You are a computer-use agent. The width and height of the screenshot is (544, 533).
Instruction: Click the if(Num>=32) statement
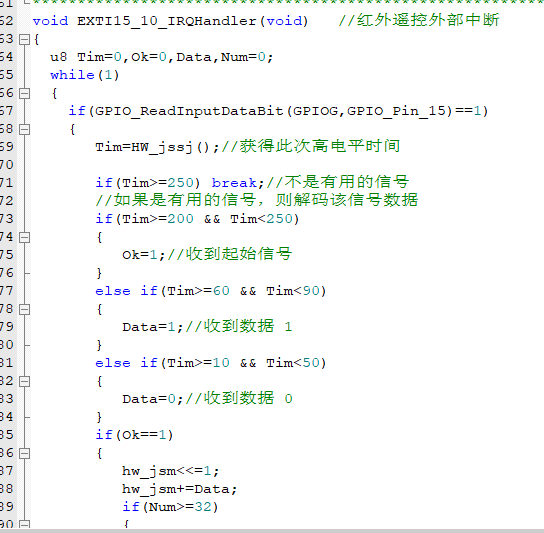170,507
